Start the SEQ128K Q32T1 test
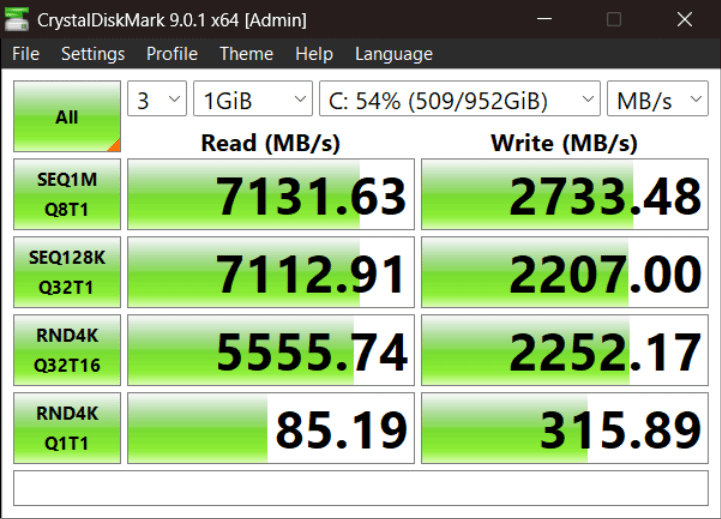The width and height of the screenshot is (721, 519). tap(67, 272)
